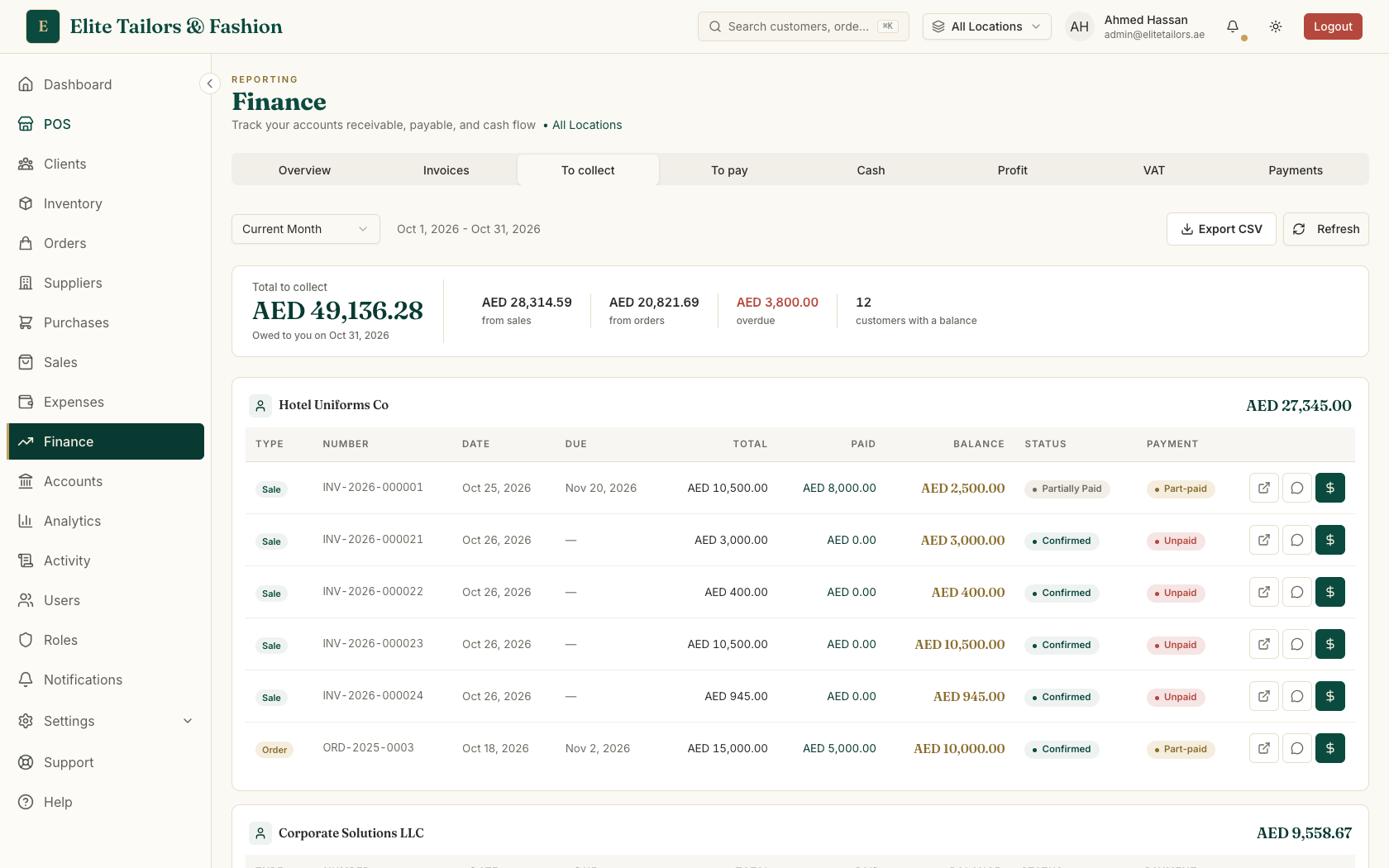This screenshot has height=868, width=1389.
Task: Record payment for ORD-2025-0003 dollar button
Action: 1330,748
